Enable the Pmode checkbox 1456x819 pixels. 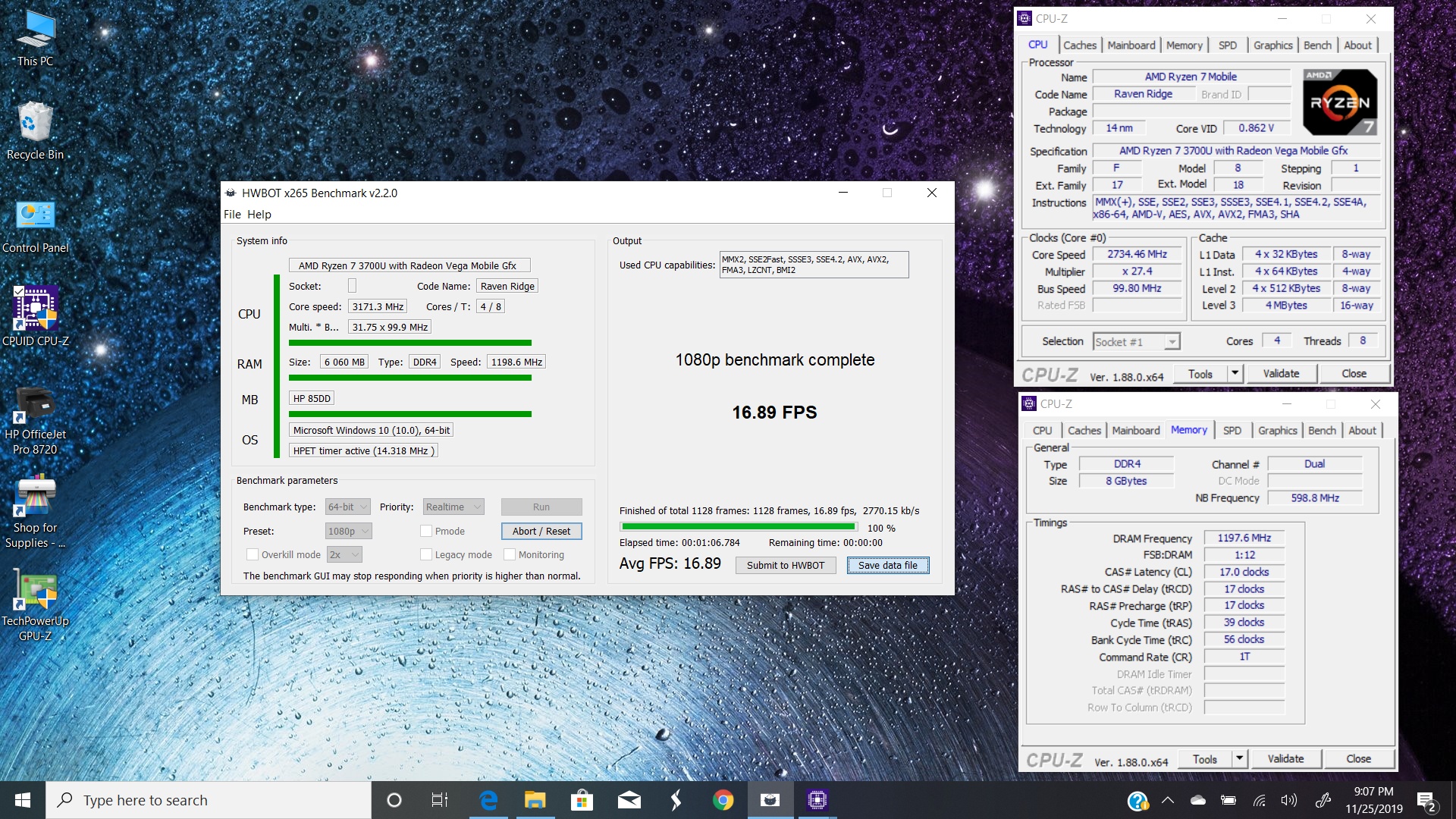tap(426, 531)
